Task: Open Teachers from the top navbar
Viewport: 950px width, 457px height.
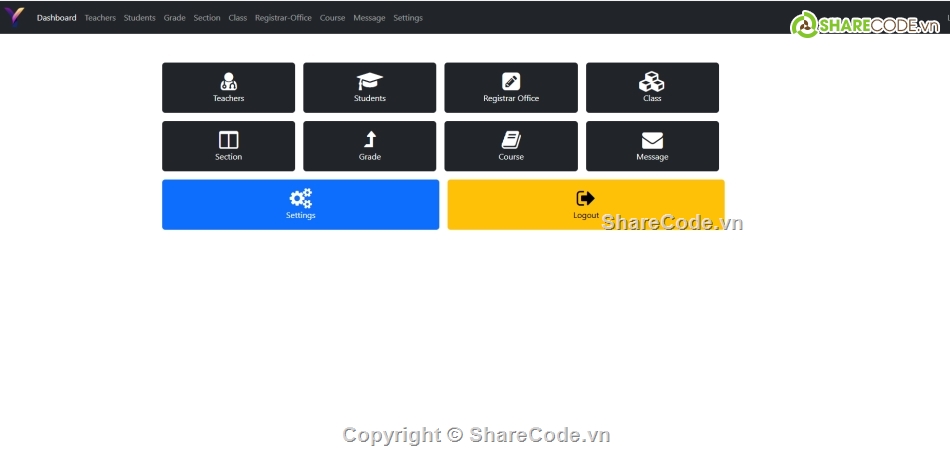Action: click(x=100, y=18)
